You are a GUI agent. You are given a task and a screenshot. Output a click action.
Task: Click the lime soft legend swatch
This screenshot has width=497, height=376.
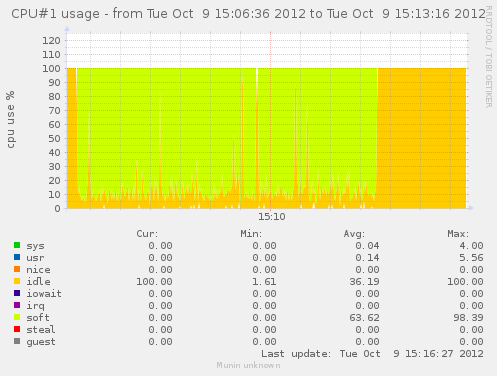[x=17, y=317]
